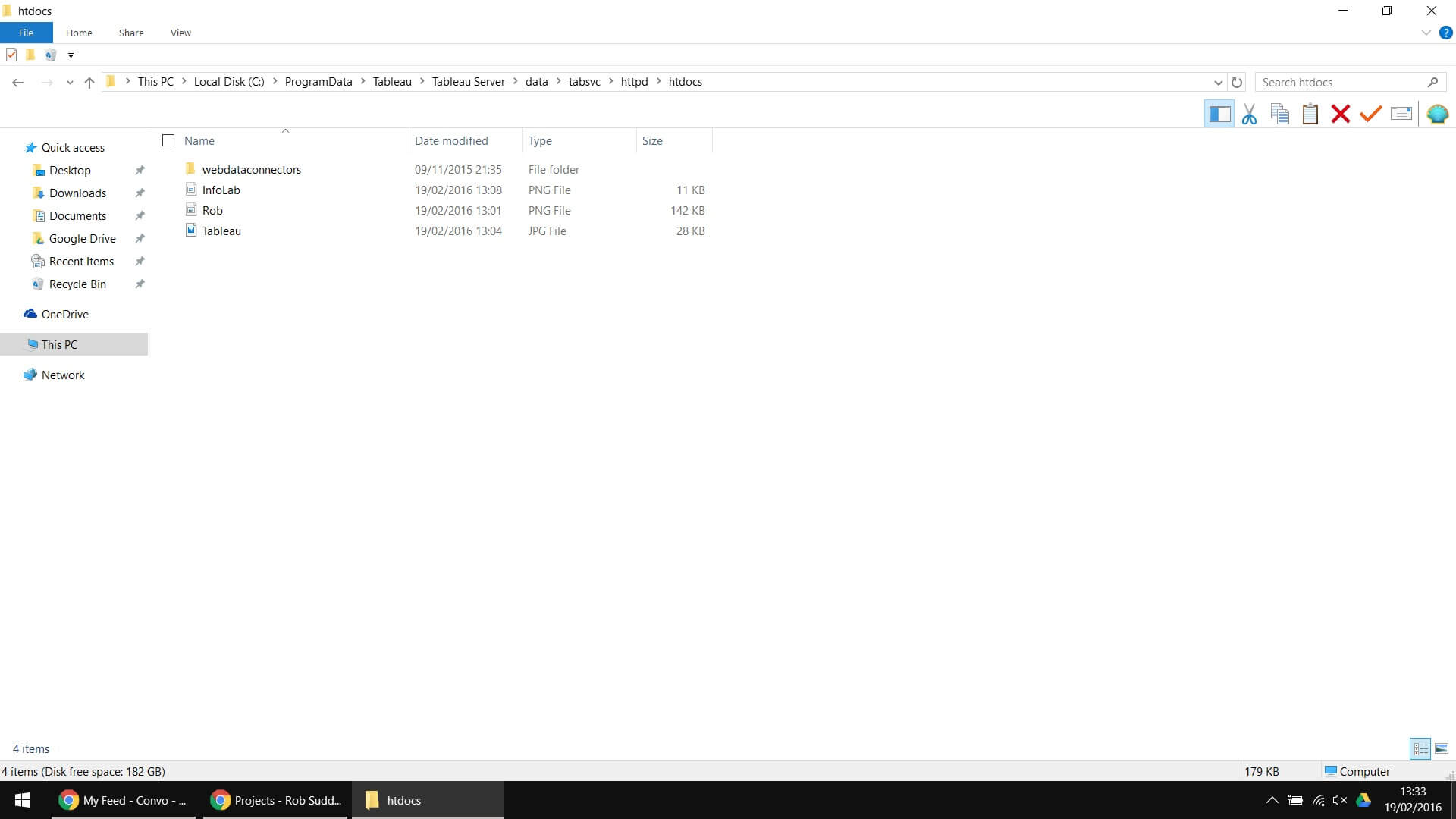Click the Search htdocs field
This screenshot has width=1456, height=819.
(x=1341, y=82)
